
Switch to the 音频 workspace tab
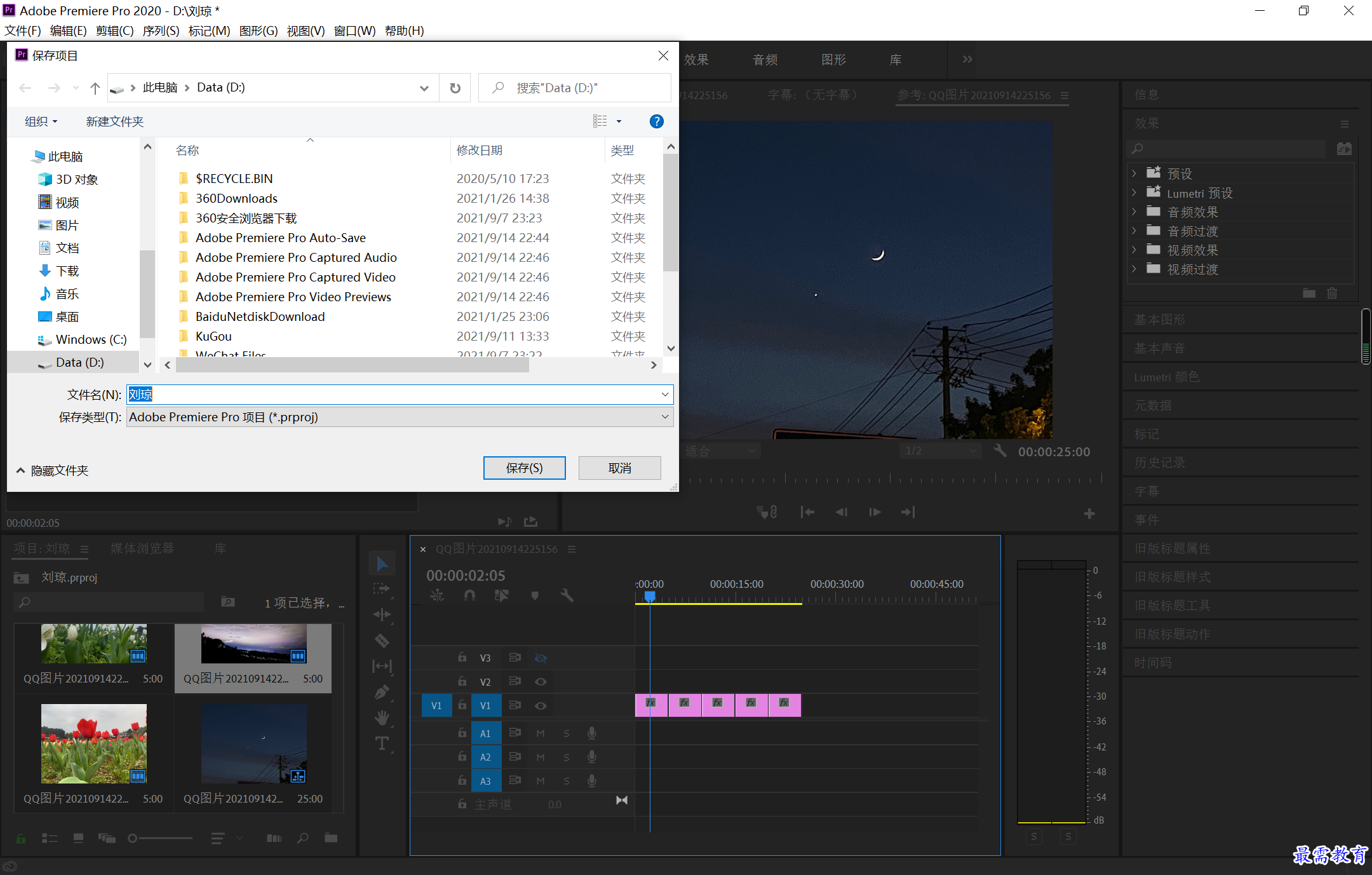(765, 59)
